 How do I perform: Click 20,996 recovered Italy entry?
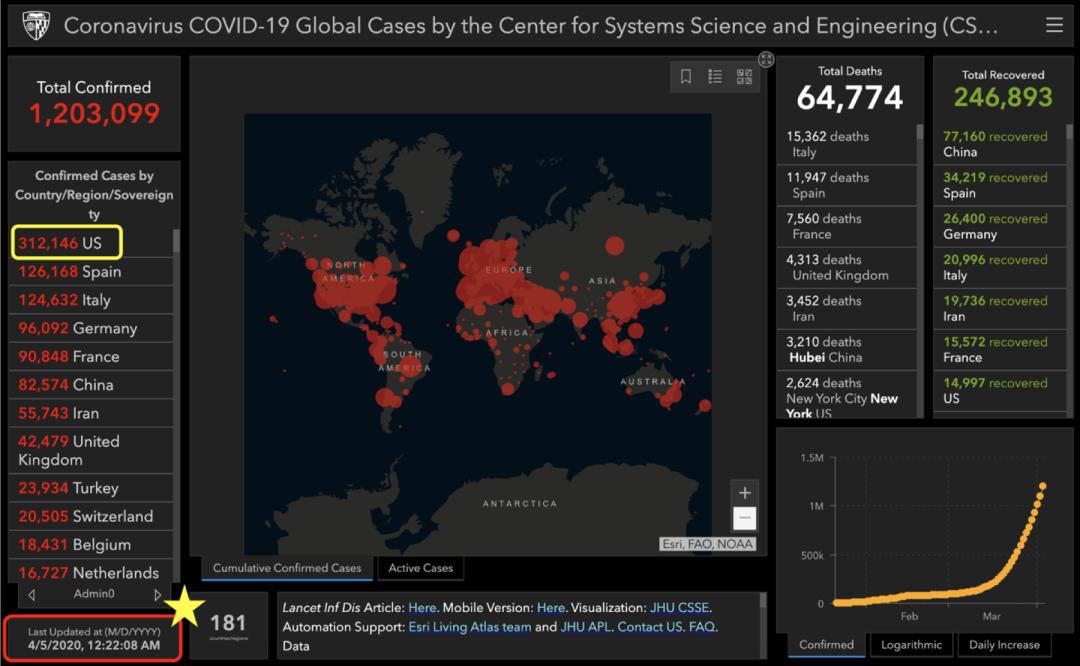tap(999, 267)
